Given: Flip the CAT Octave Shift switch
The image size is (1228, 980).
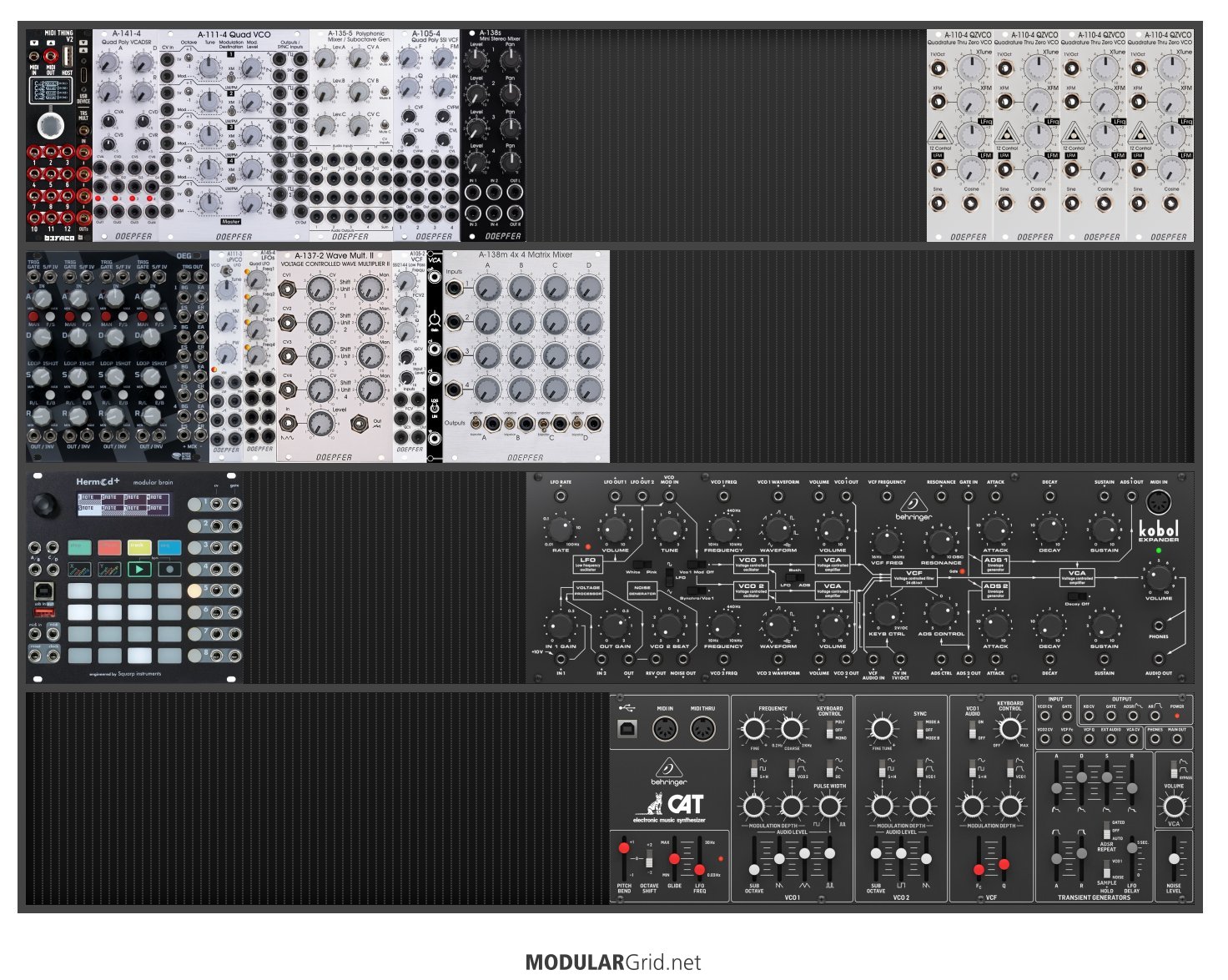Looking at the screenshot, I should tap(650, 857).
